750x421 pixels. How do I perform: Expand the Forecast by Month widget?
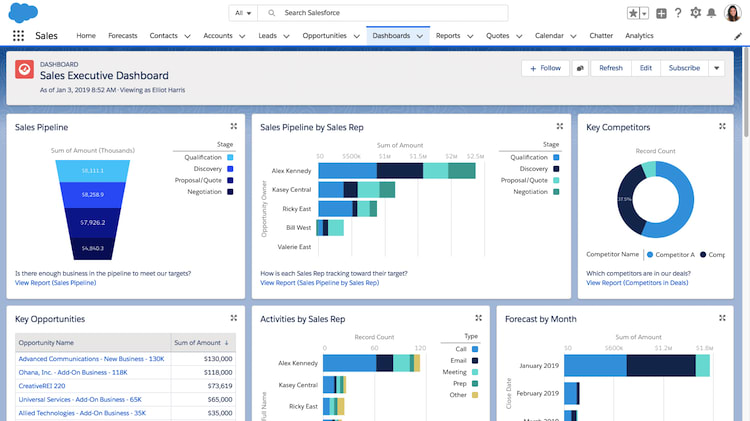tap(722, 318)
